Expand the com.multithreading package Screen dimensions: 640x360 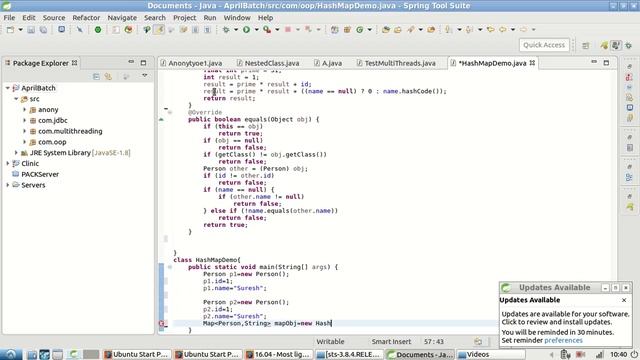(x=24, y=131)
